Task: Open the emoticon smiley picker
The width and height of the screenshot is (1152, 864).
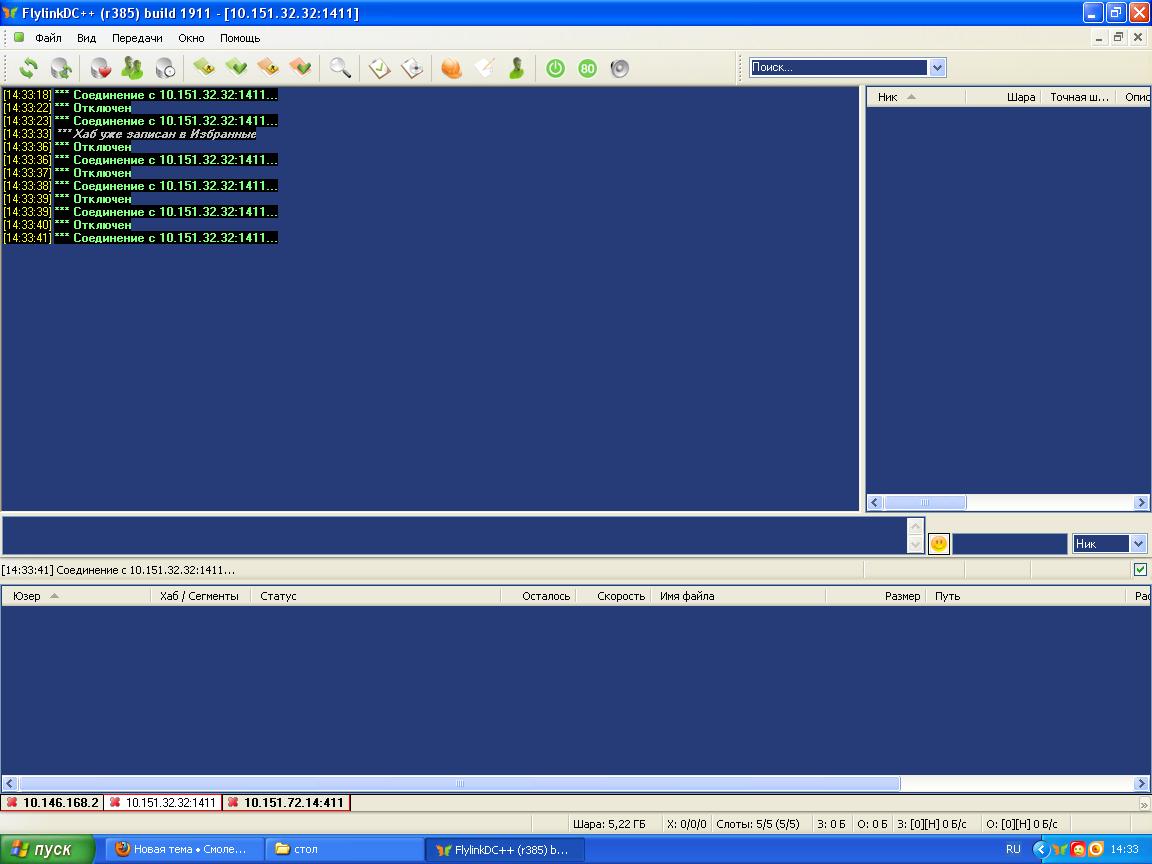Action: coord(938,544)
